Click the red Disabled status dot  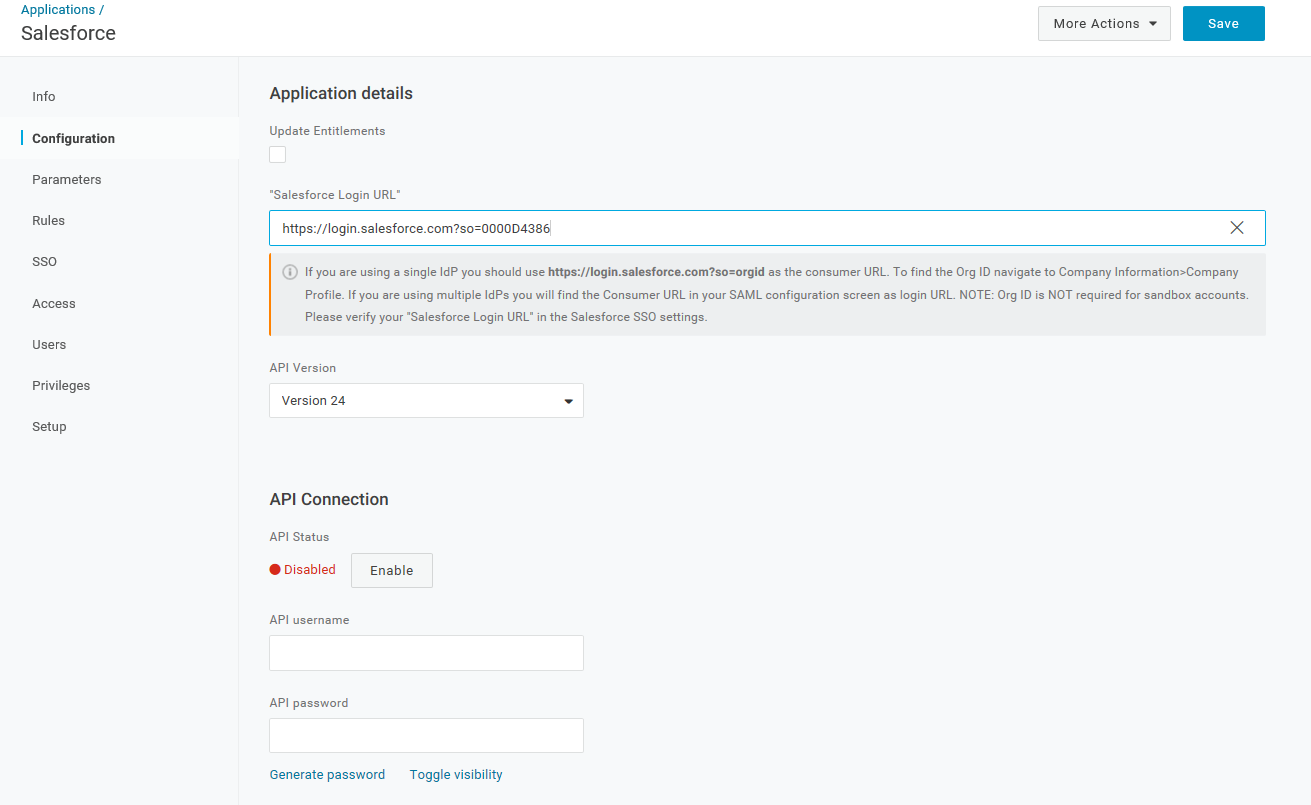pyautogui.click(x=275, y=570)
